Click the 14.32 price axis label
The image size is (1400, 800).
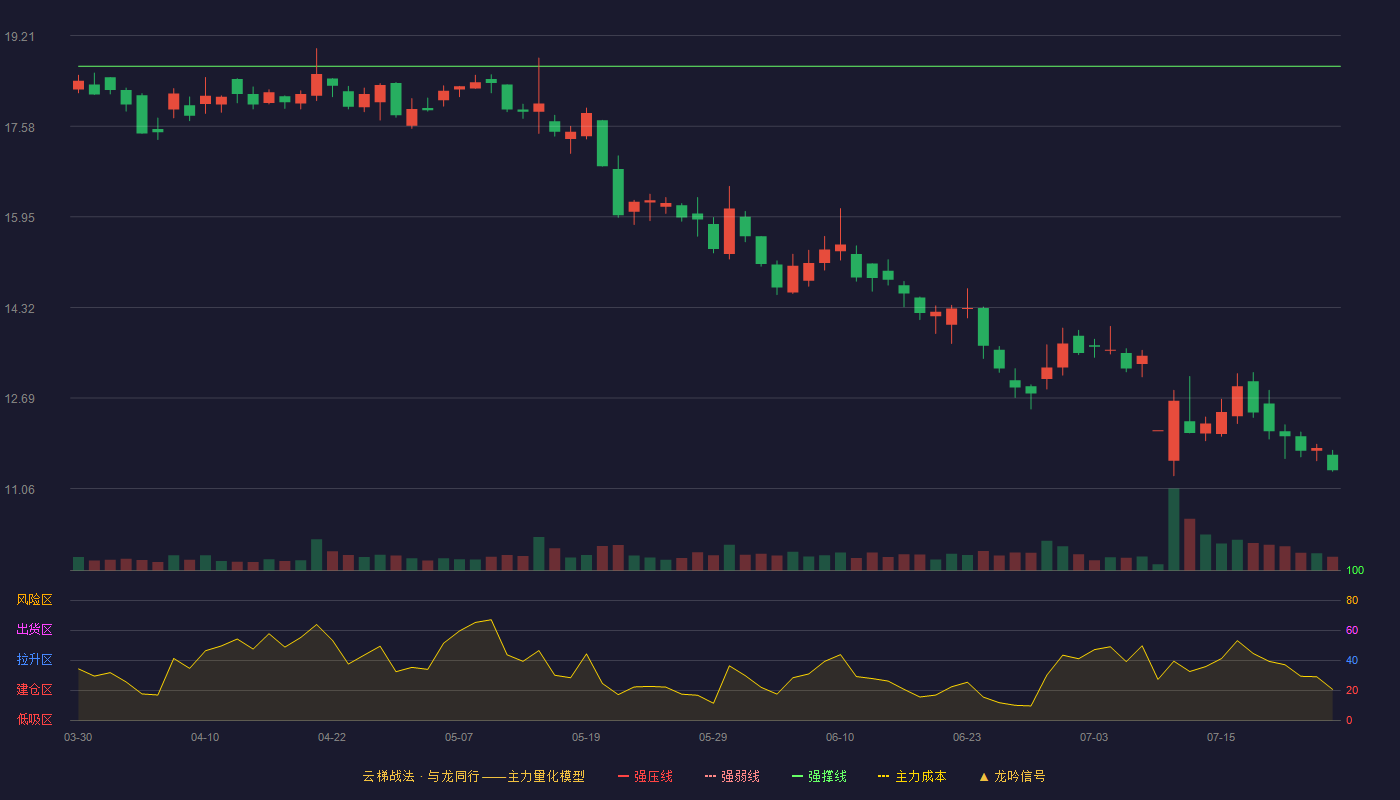(19, 309)
